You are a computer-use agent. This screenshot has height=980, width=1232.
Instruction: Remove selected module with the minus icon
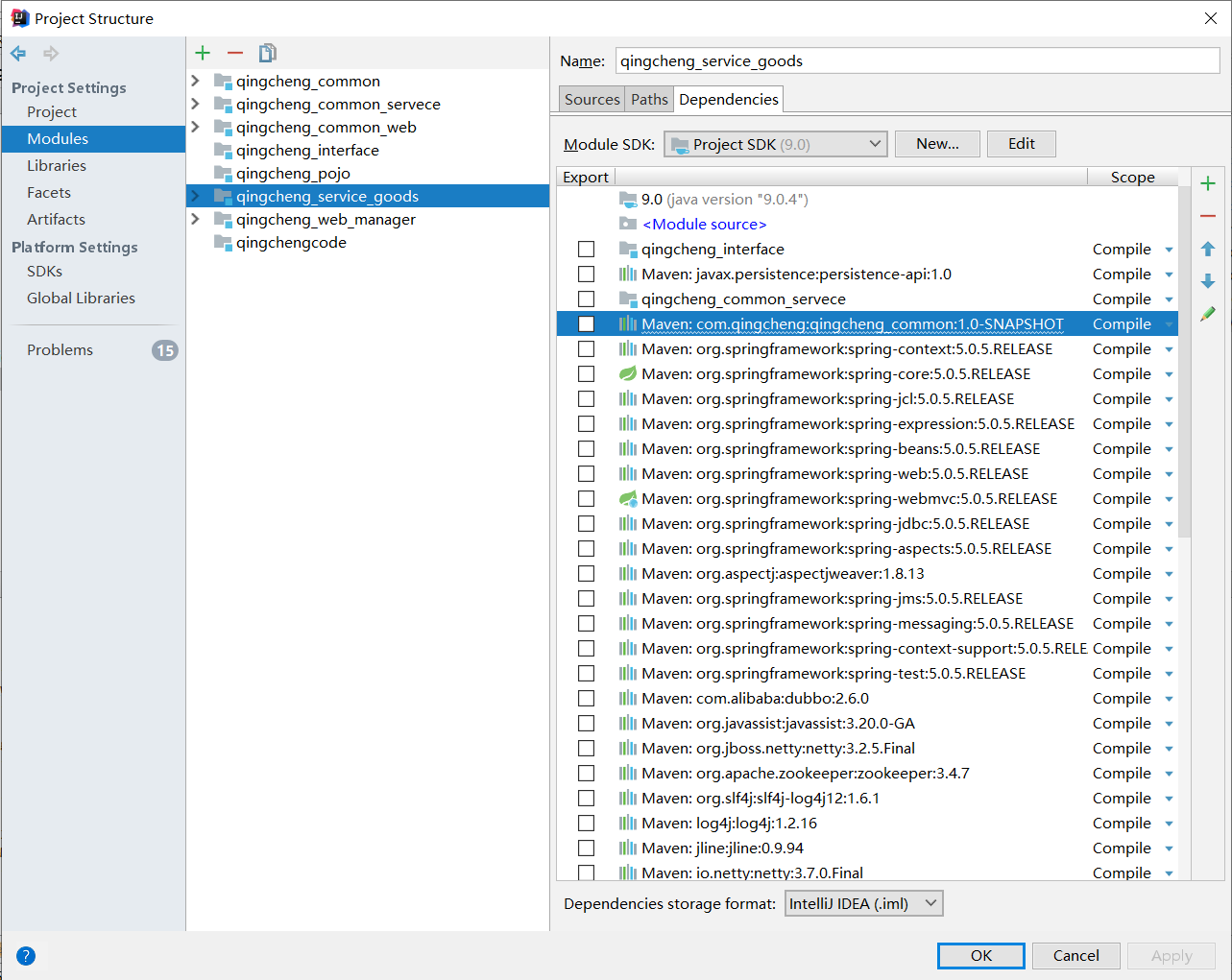pyautogui.click(x=235, y=53)
